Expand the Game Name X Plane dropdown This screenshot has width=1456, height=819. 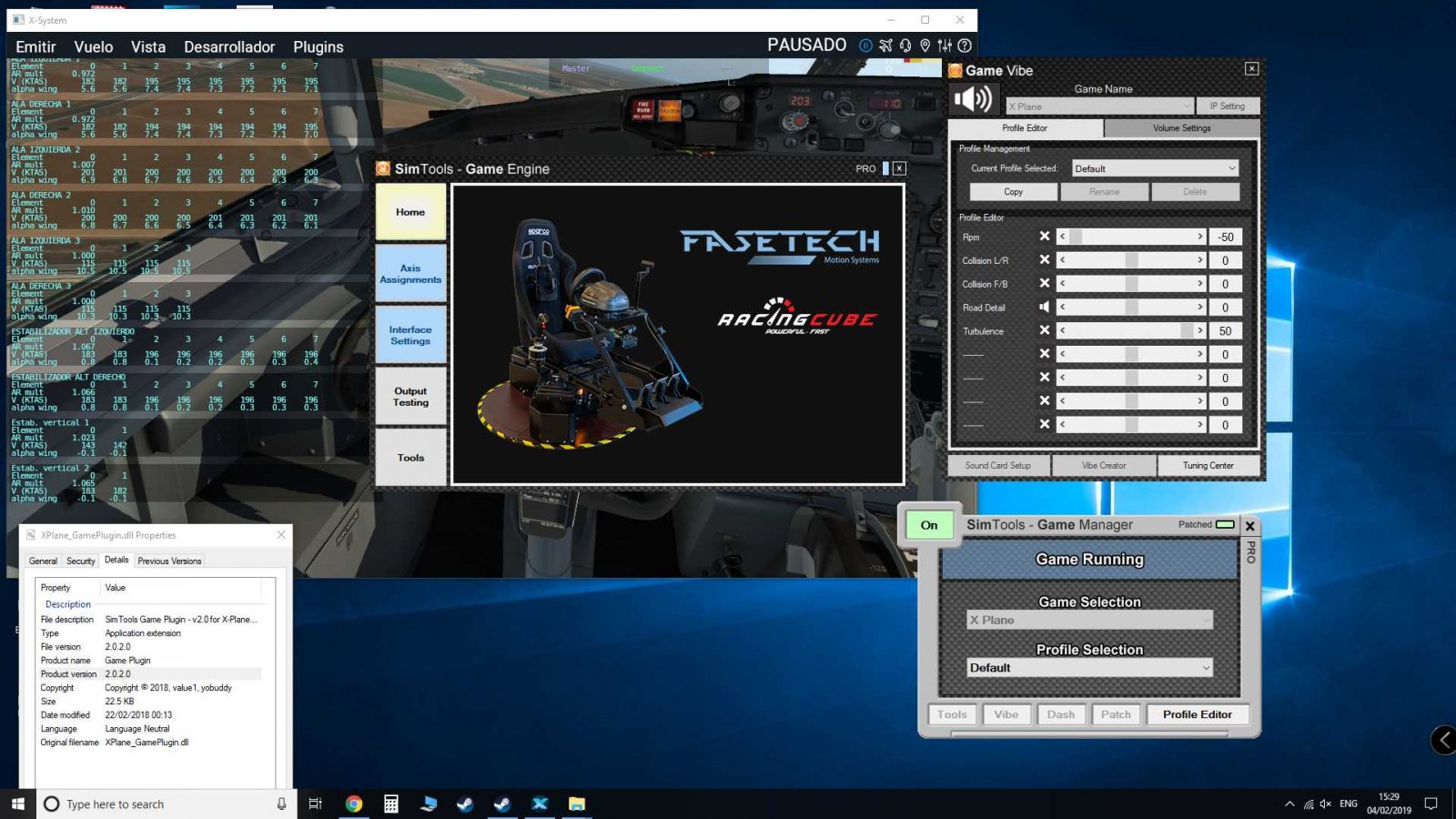click(1099, 106)
